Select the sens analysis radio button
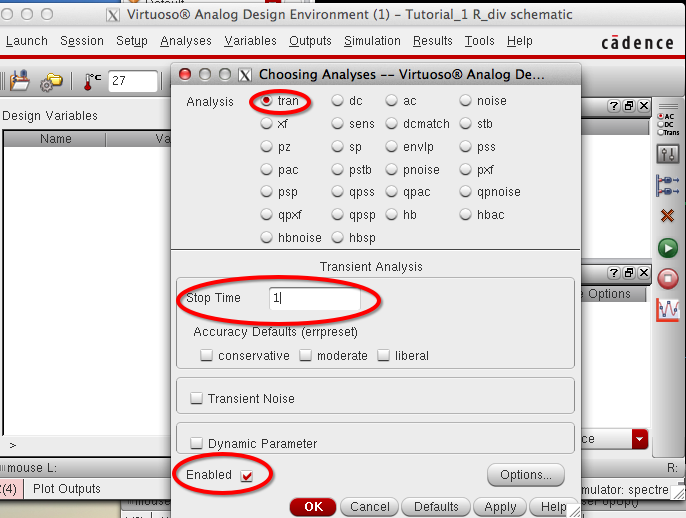This screenshot has height=518, width=686. point(337,123)
